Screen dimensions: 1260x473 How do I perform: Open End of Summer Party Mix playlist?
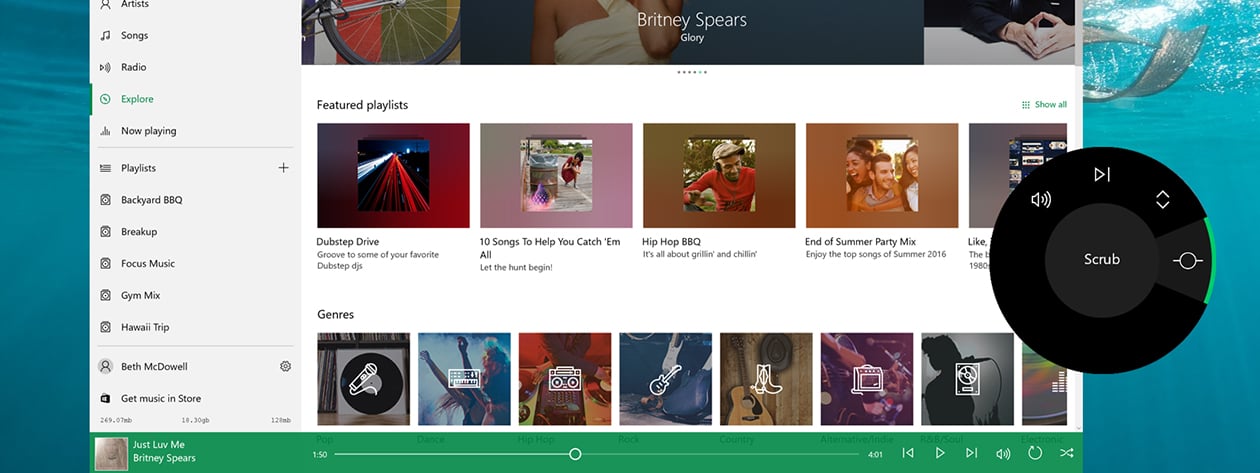point(882,175)
